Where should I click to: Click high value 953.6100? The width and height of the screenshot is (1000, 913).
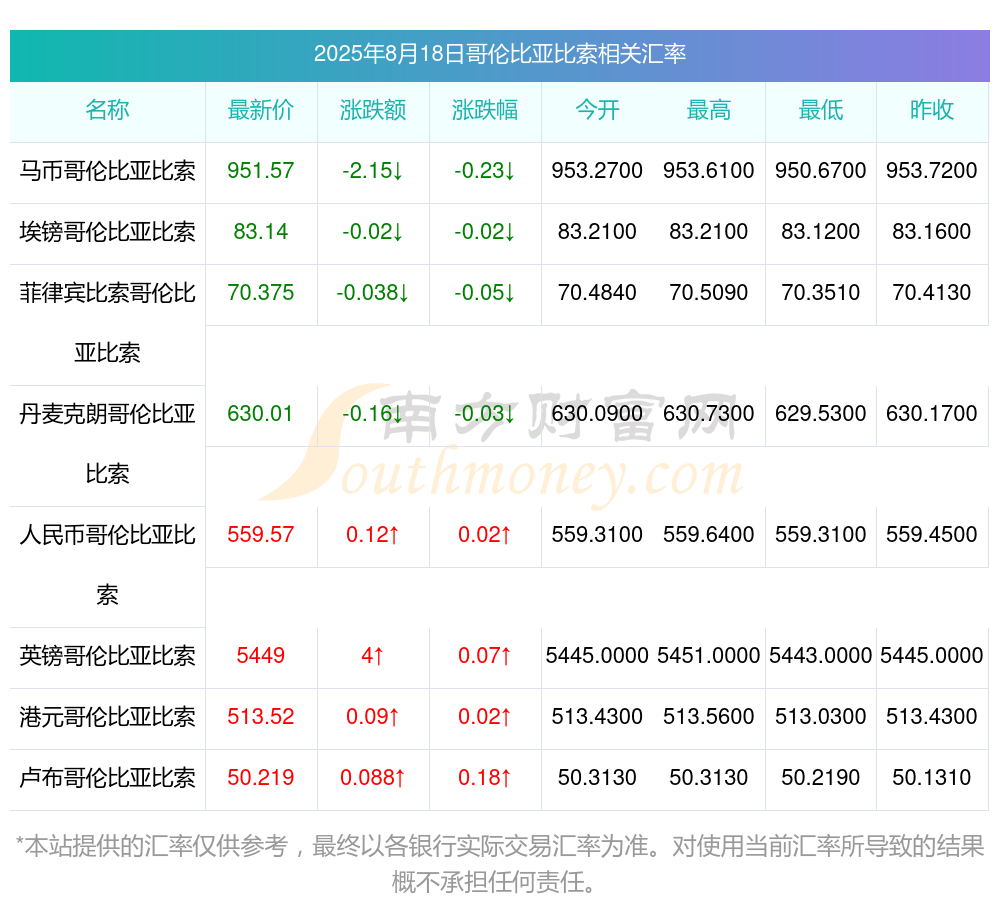tap(709, 171)
